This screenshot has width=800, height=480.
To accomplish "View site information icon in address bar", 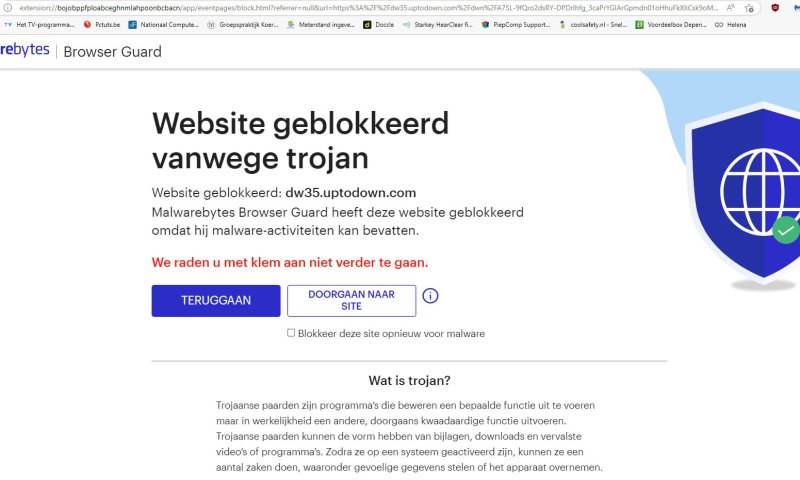I will (7, 8).
